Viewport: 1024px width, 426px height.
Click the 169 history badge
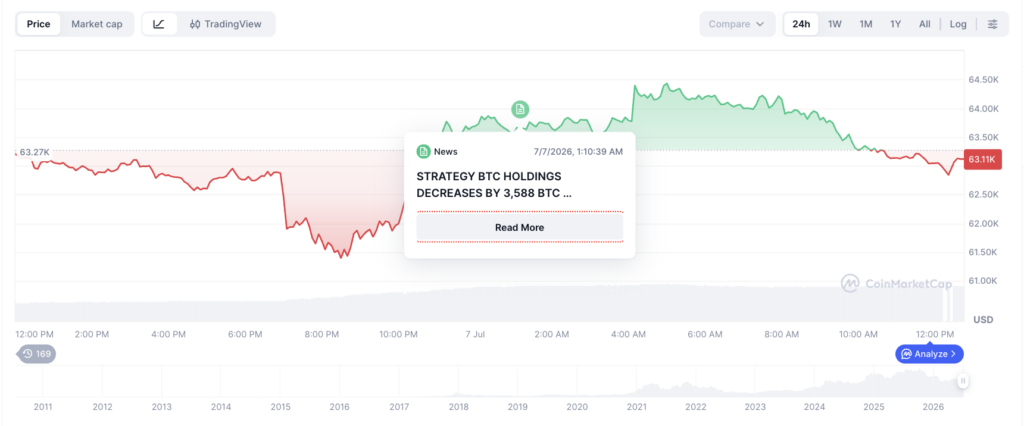tap(37, 354)
